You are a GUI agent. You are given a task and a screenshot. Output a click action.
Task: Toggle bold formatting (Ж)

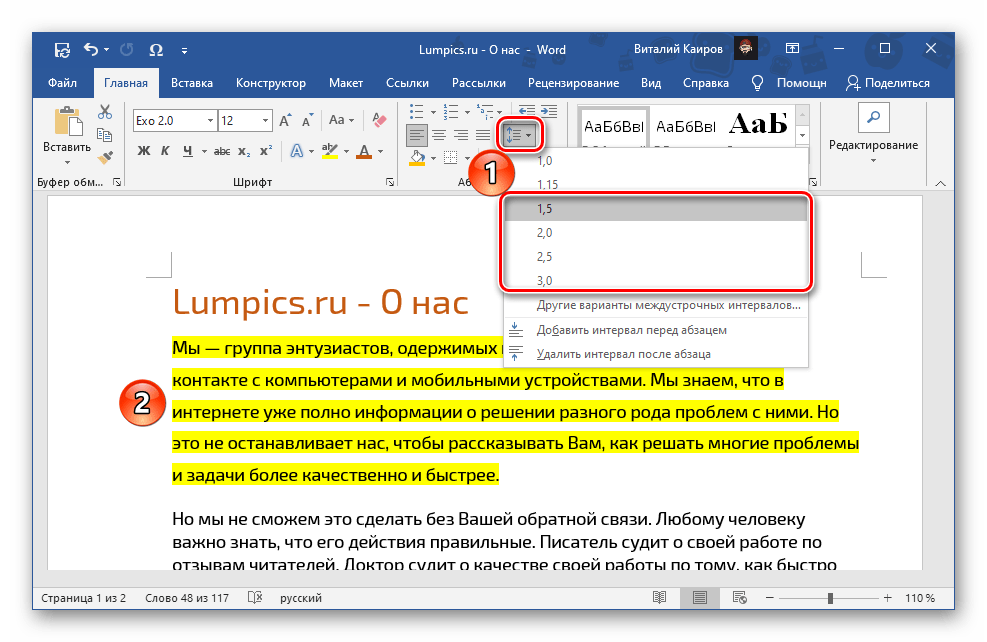click(143, 152)
